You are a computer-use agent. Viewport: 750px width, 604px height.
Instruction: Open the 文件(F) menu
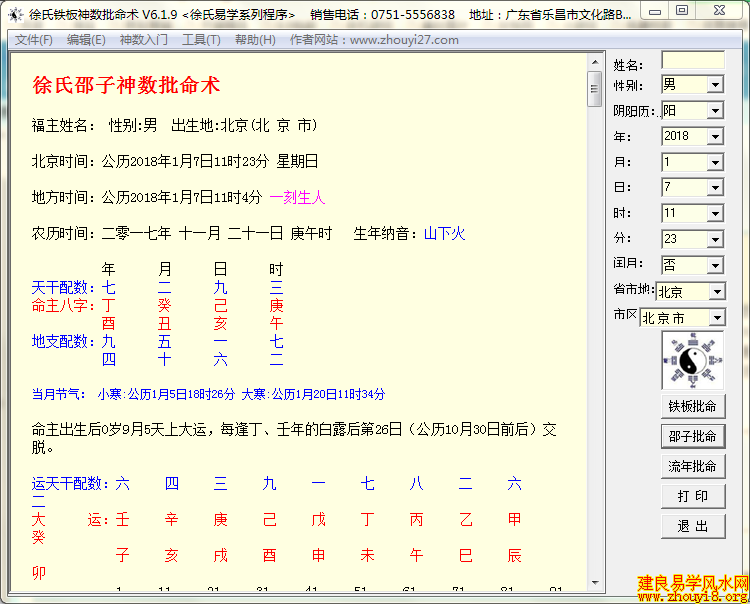[34, 40]
